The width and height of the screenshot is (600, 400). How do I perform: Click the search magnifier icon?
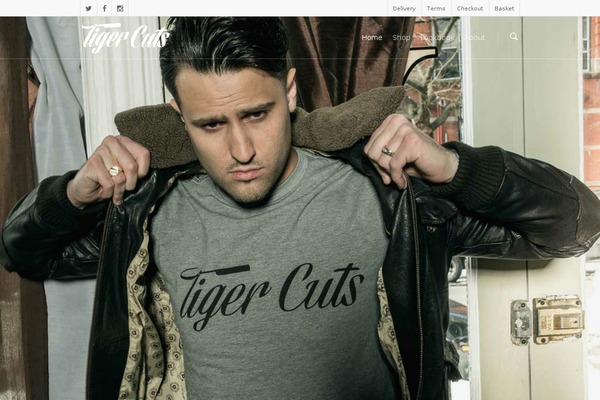514,37
